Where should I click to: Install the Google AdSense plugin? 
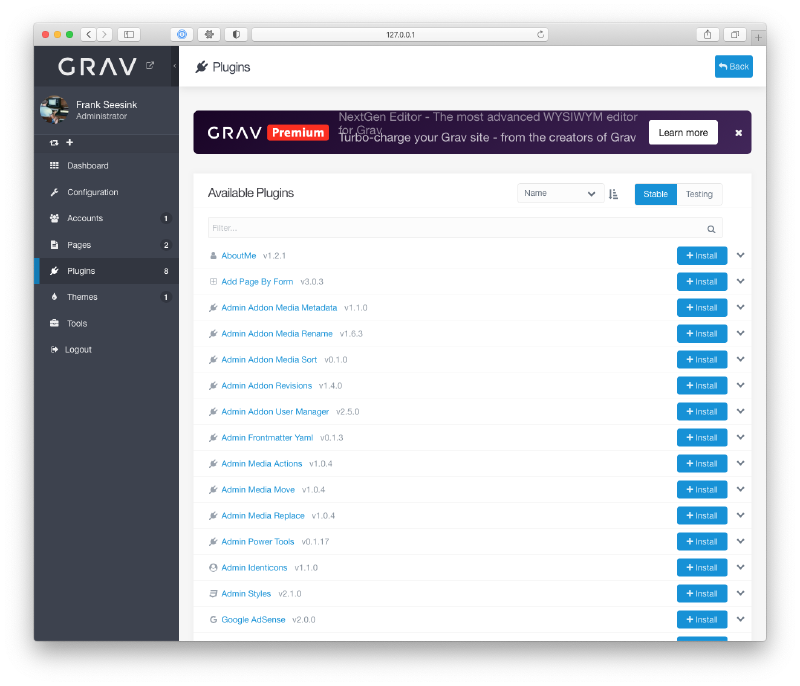click(702, 619)
